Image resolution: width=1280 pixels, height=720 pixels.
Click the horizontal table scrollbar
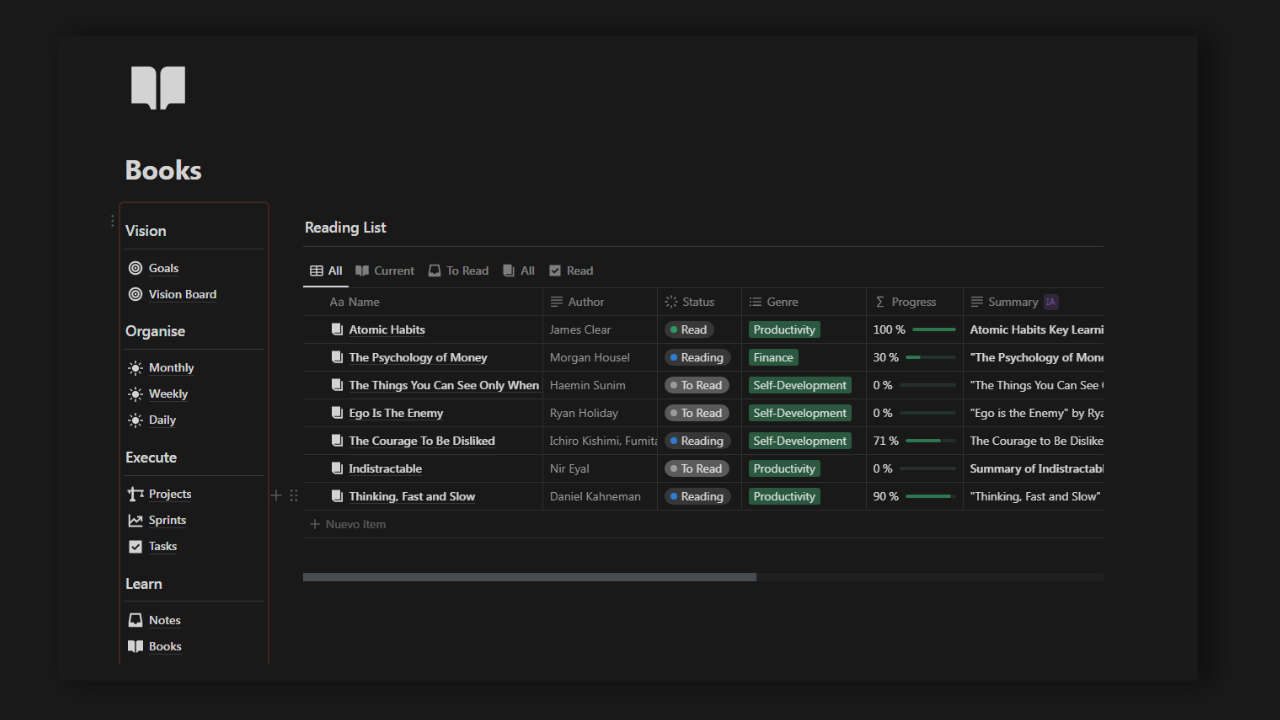click(530, 577)
